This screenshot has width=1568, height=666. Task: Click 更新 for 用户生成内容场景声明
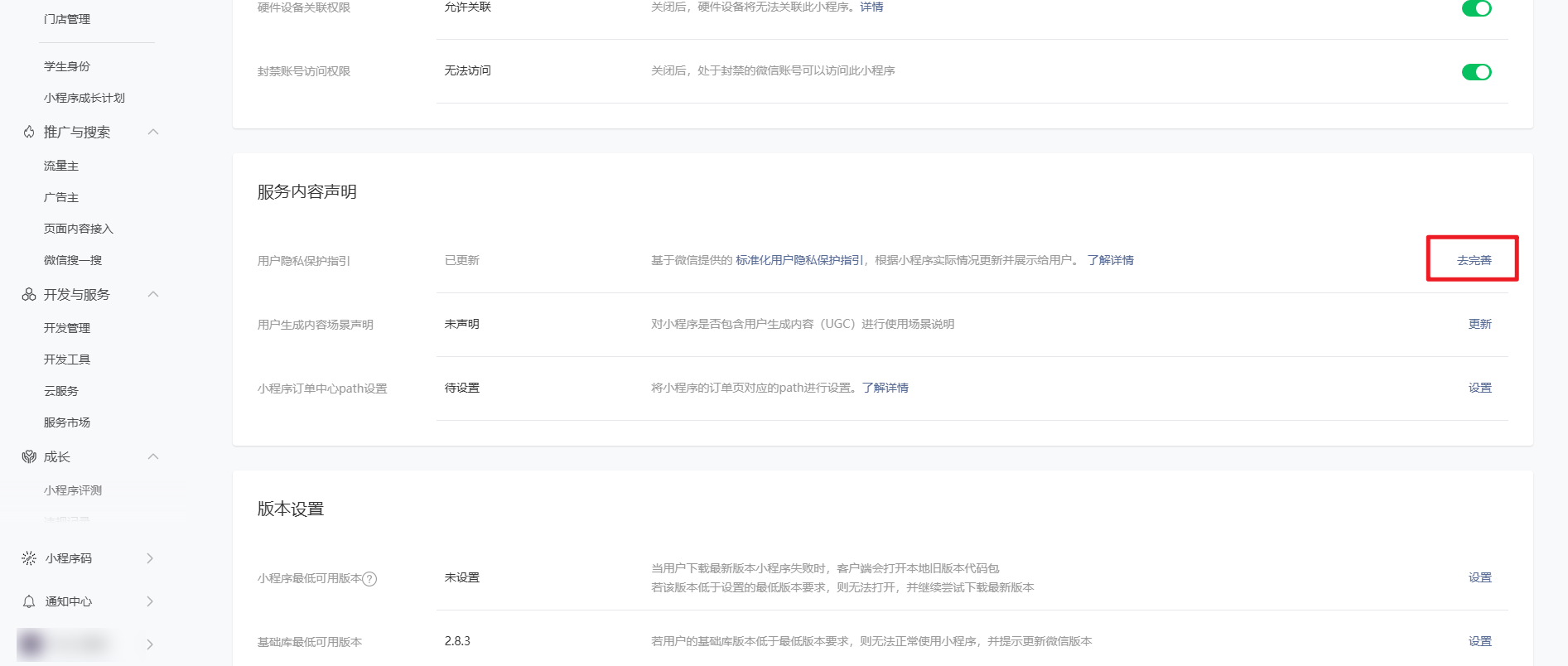tap(1480, 324)
